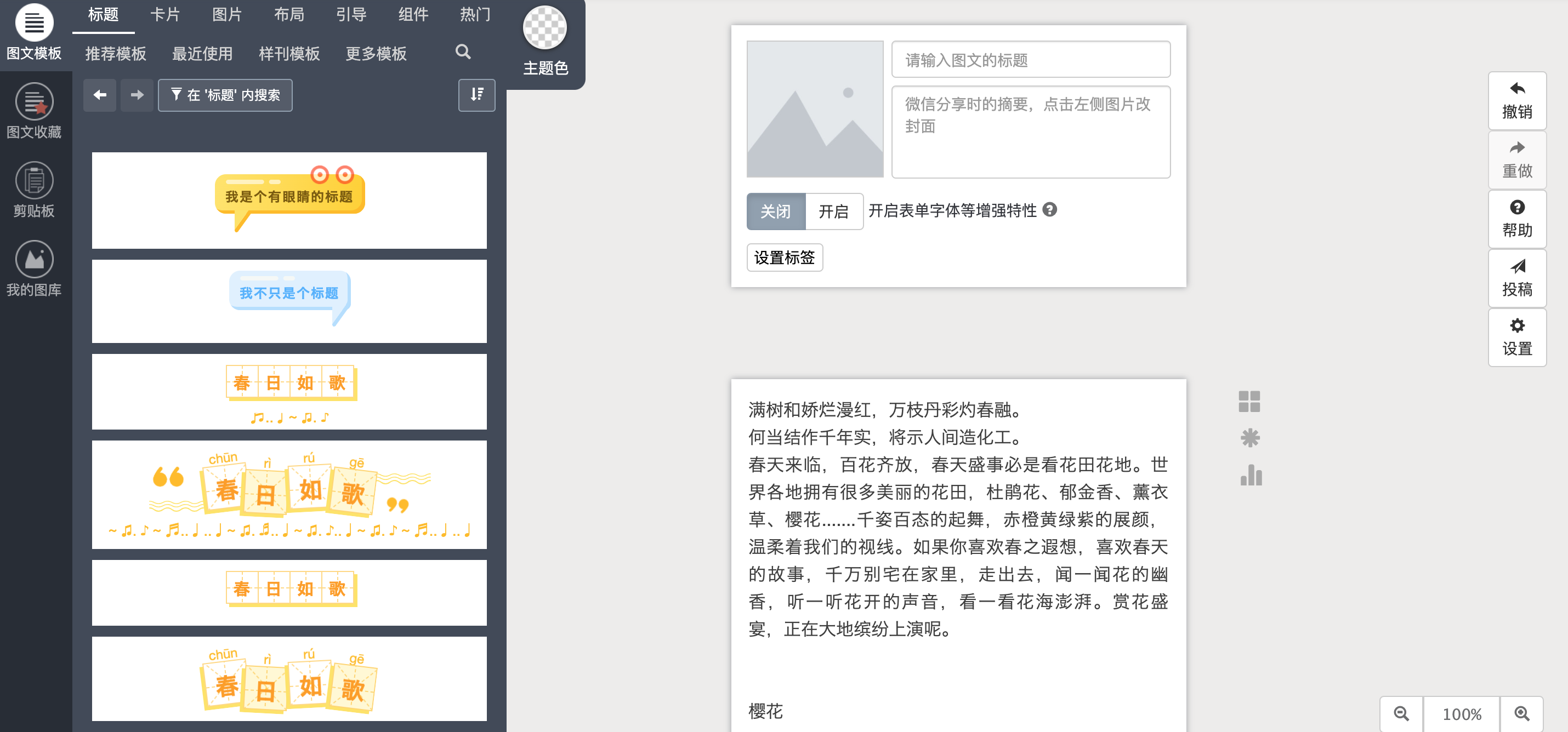Click the article title input field
The height and width of the screenshot is (732, 1568).
tap(1030, 60)
